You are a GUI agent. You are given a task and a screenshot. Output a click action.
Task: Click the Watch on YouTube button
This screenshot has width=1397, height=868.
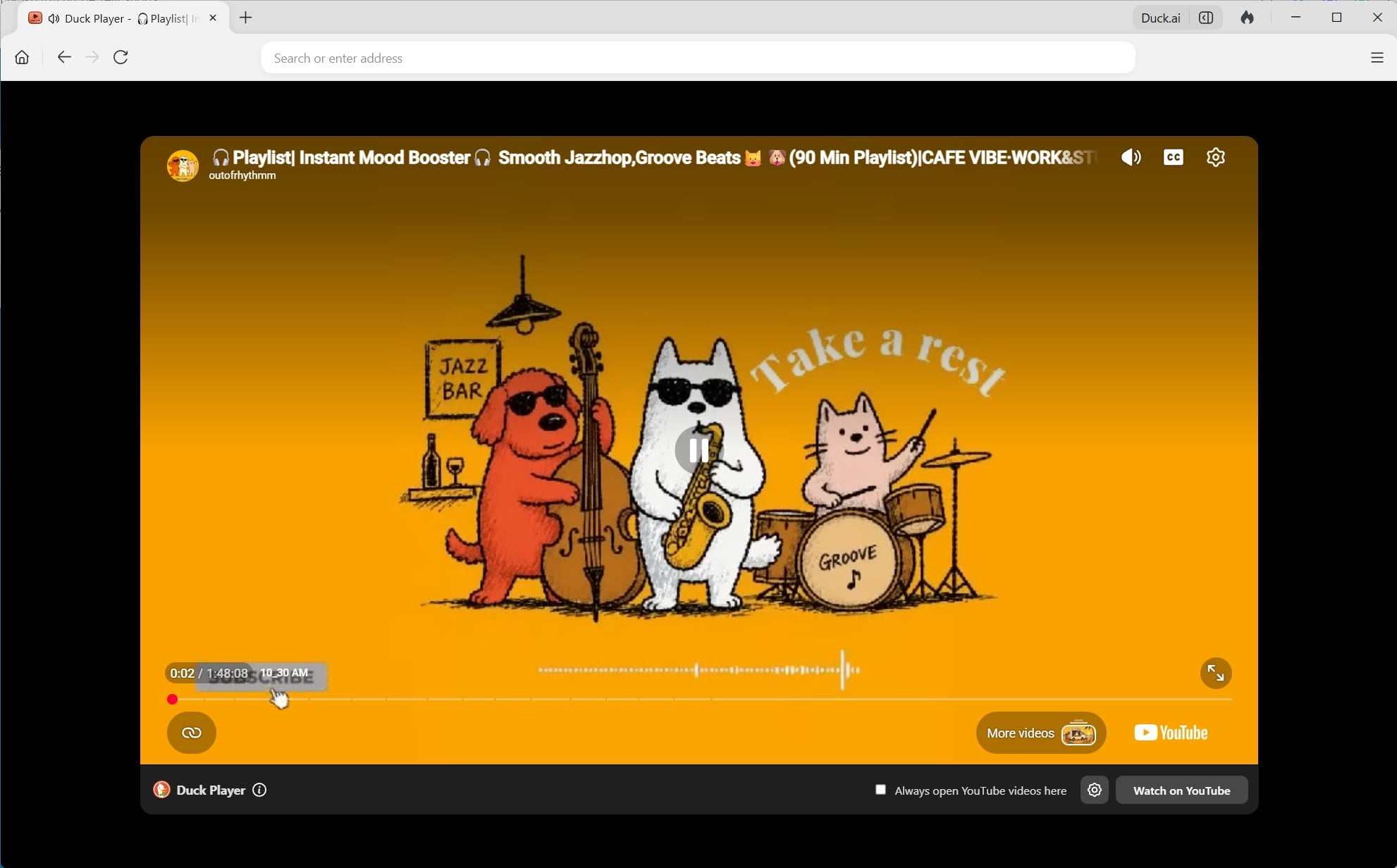pyautogui.click(x=1182, y=790)
